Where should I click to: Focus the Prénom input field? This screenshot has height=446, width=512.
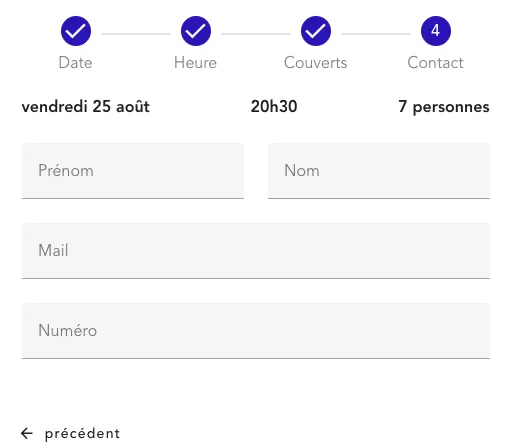[x=133, y=171]
